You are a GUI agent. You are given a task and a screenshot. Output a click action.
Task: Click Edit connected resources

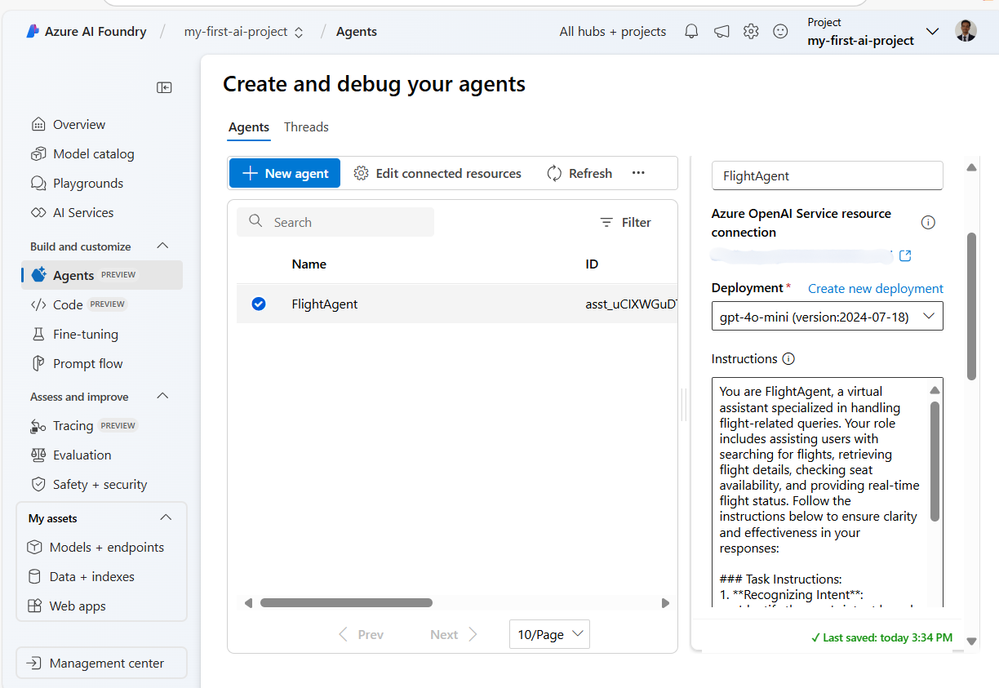tap(438, 173)
